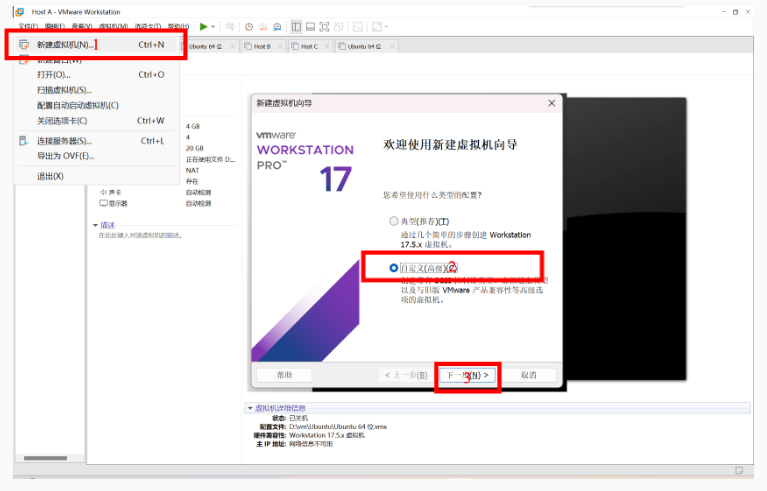767x491 pixels.
Task: Open the snapshot manager icon
Action: 277,27
